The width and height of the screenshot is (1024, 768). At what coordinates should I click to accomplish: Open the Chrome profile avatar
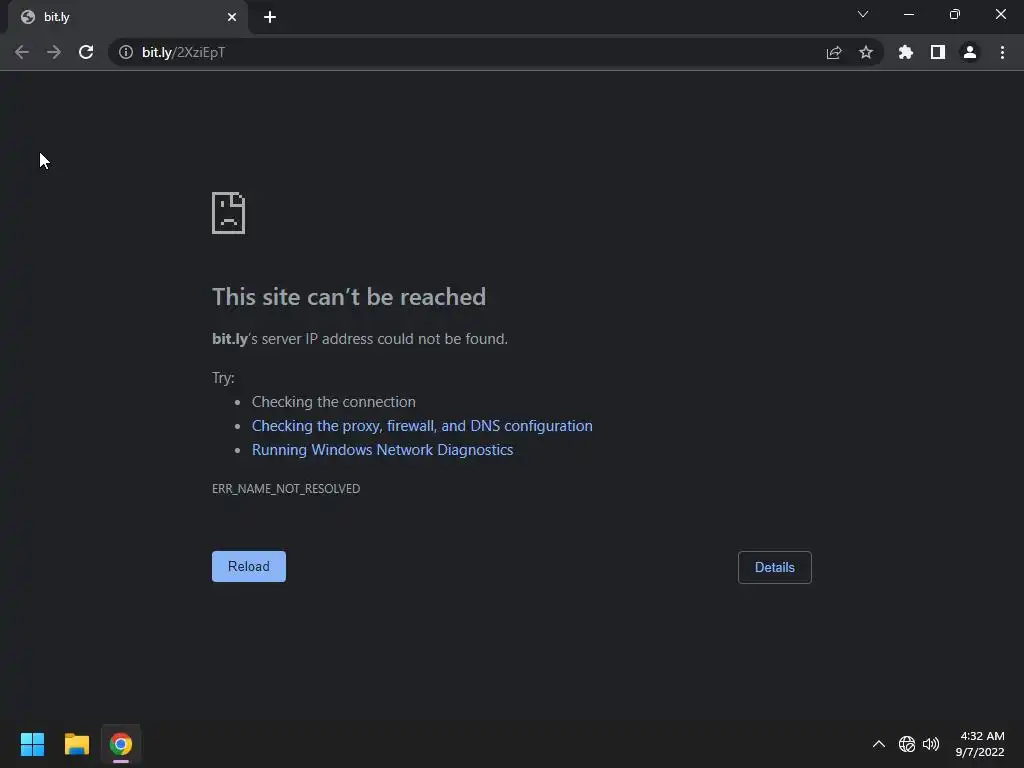(x=970, y=52)
